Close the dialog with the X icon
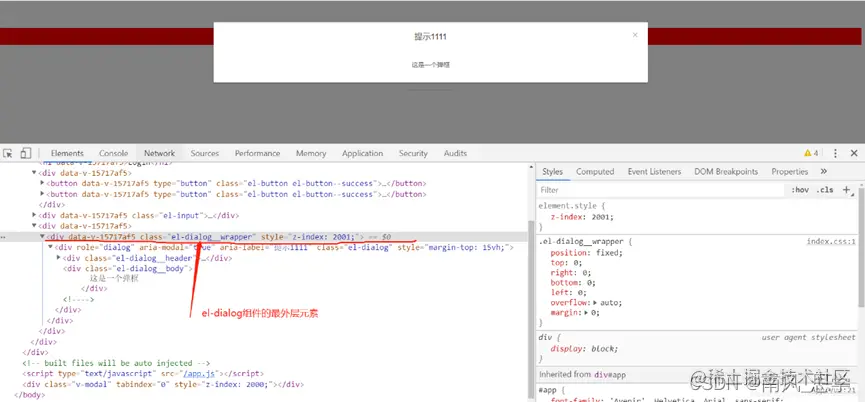Viewport: 865px width, 402px height. [635, 35]
